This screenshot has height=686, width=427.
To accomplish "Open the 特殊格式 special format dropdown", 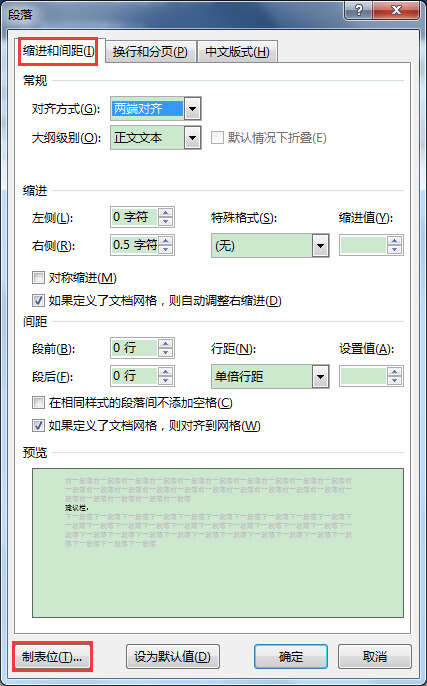I will [x=320, y=246].
